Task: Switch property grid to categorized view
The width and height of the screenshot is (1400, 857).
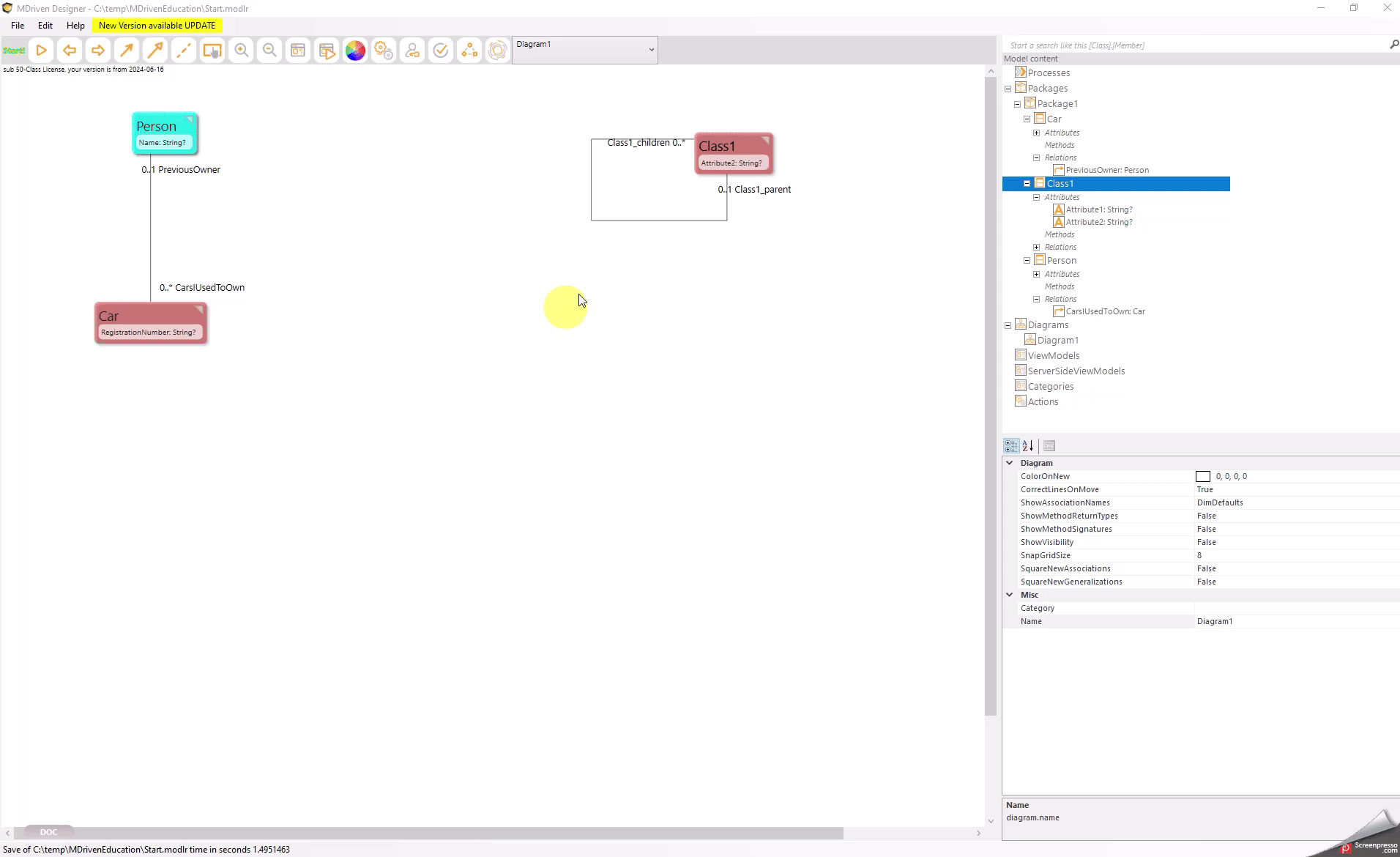Action: pos(1011,445)
